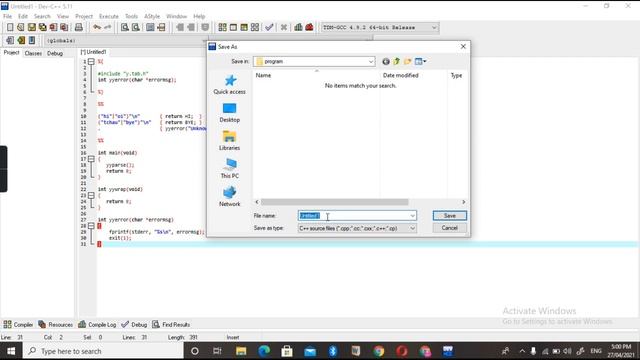Image resolution: width=640 pixels, height=360 pixels.
Task: Click the Cancel button in dialog
Action: pyautogui.click(x=450, y=228)
